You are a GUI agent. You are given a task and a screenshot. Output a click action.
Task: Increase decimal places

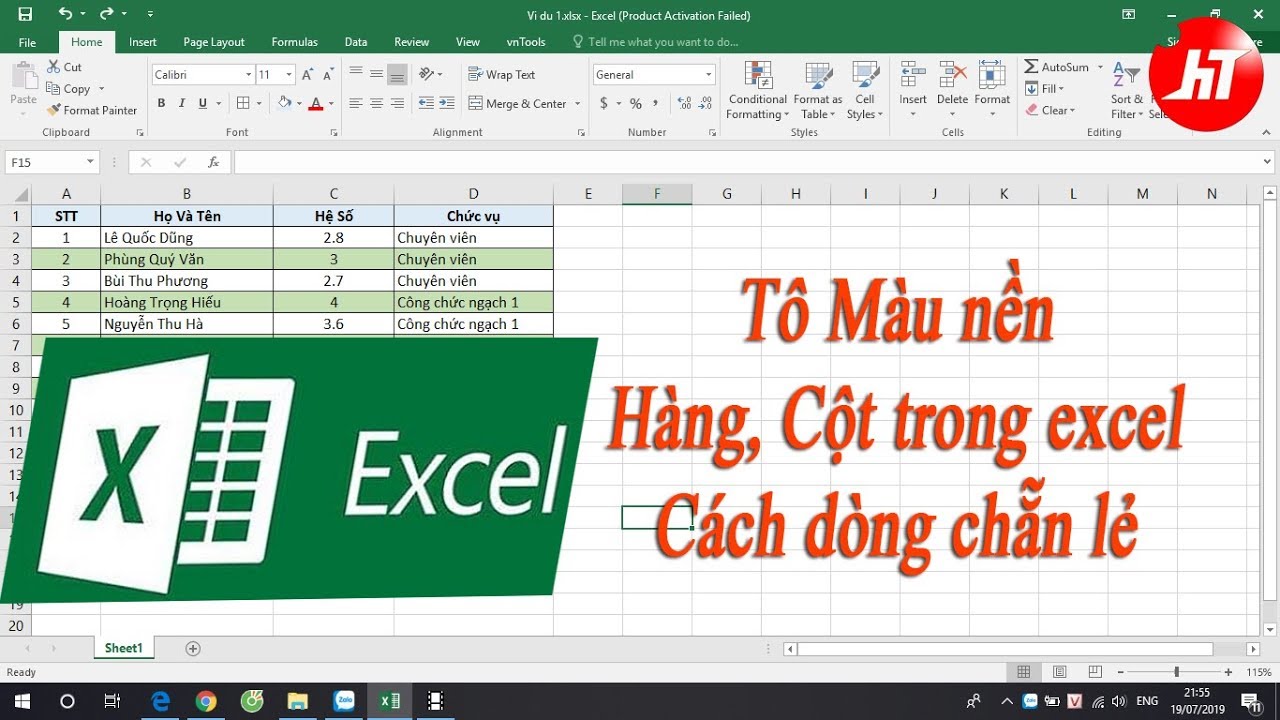pyautogui.click(x=684, y=103)
